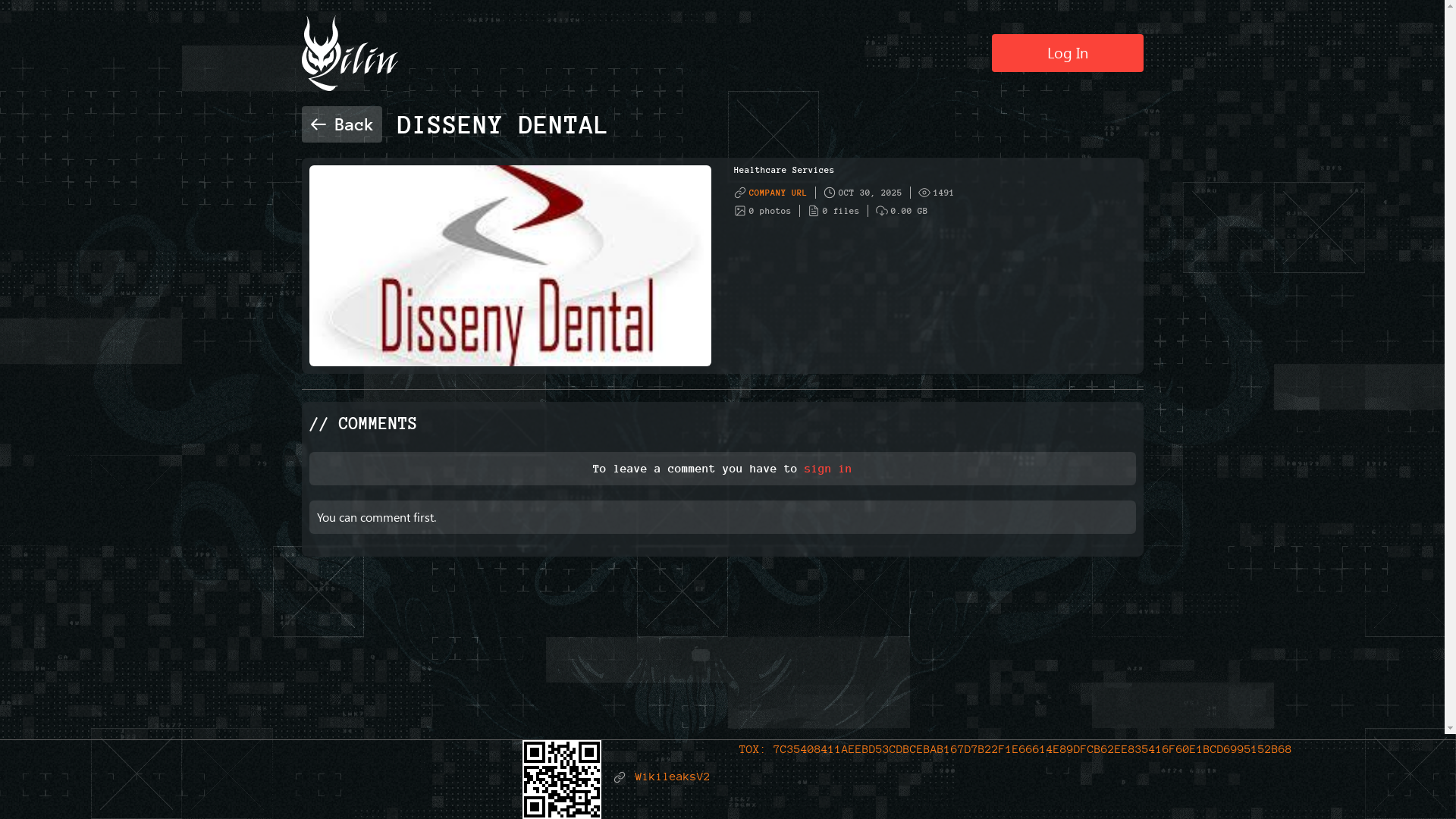Open the sign in link in comments notice
This screenshot has height=819, width=1456.
pyautogui.click(x=827, y=469)
